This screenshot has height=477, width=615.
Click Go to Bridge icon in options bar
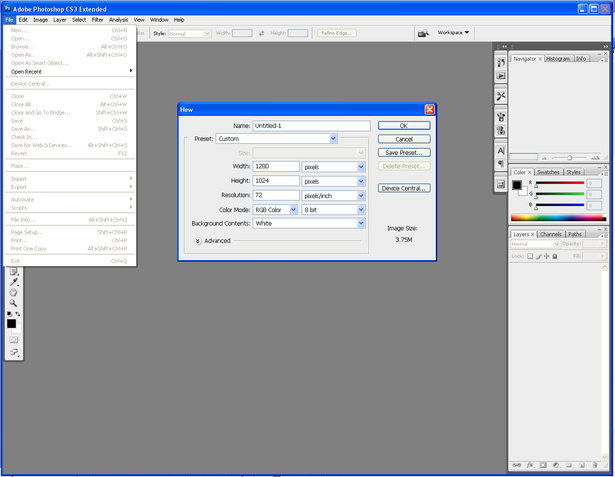[423, 33]
